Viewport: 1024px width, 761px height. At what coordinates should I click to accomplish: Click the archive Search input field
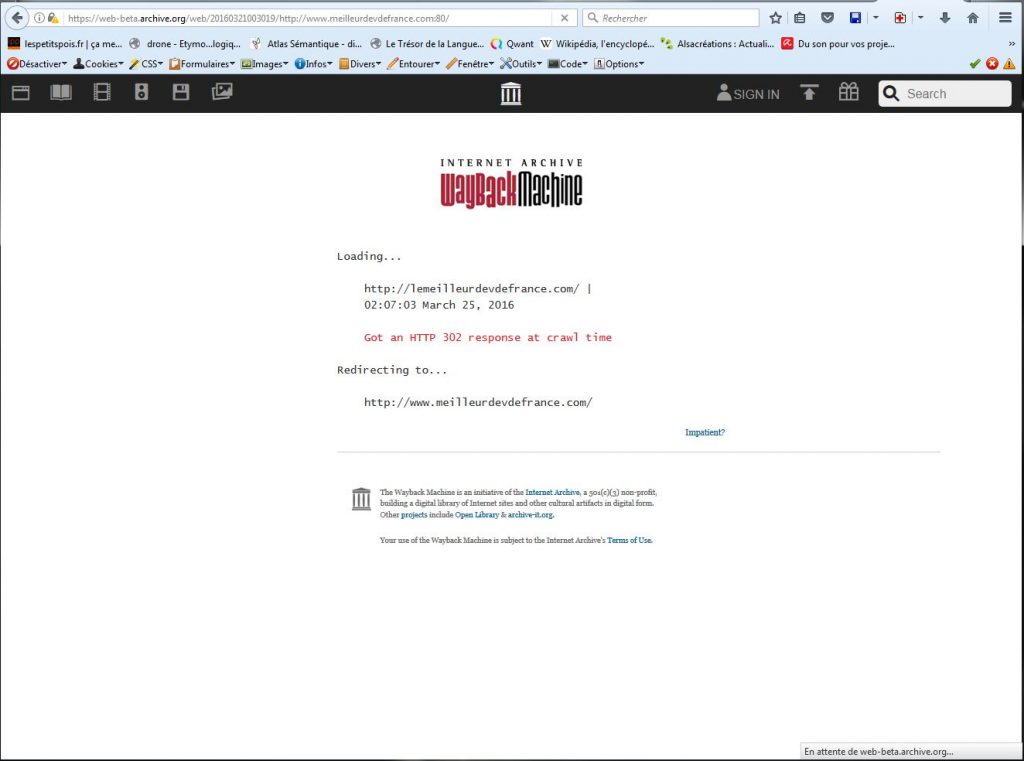pyautogui.click(x=954, y=94)
